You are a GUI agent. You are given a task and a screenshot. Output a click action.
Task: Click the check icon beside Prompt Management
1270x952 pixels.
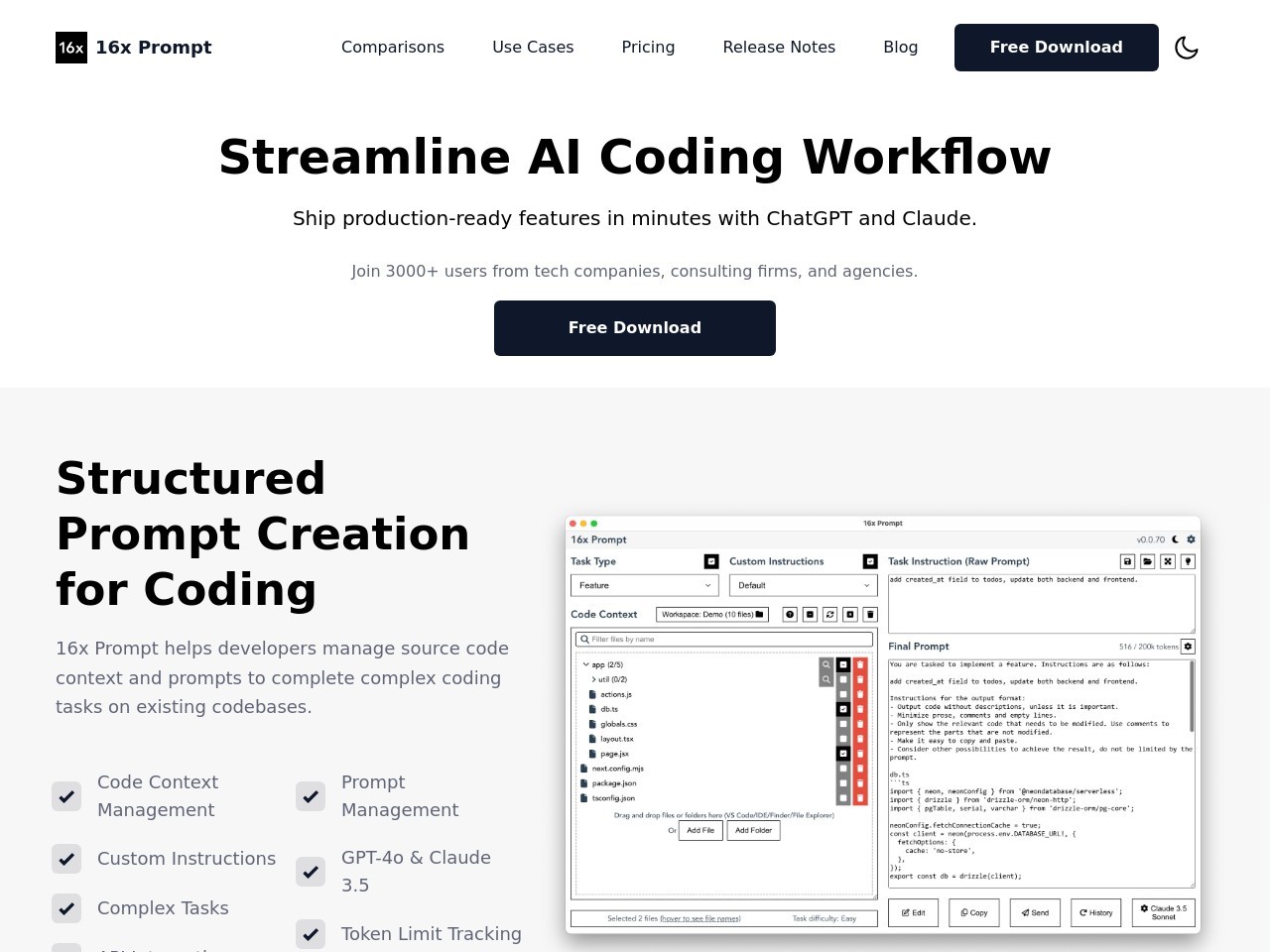tap(311, 796)
